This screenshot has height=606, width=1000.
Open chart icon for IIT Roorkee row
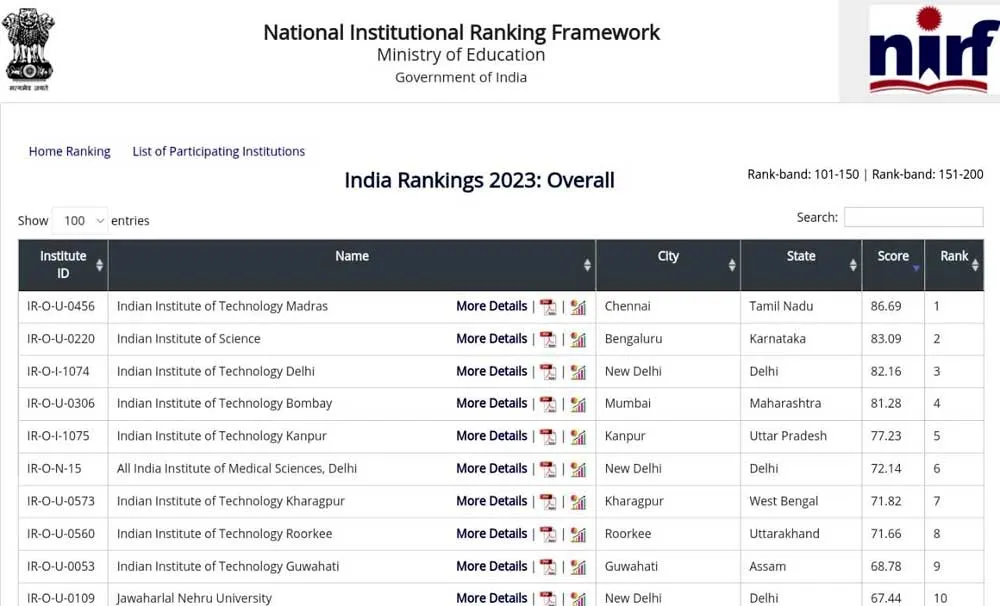click(578, 534)
